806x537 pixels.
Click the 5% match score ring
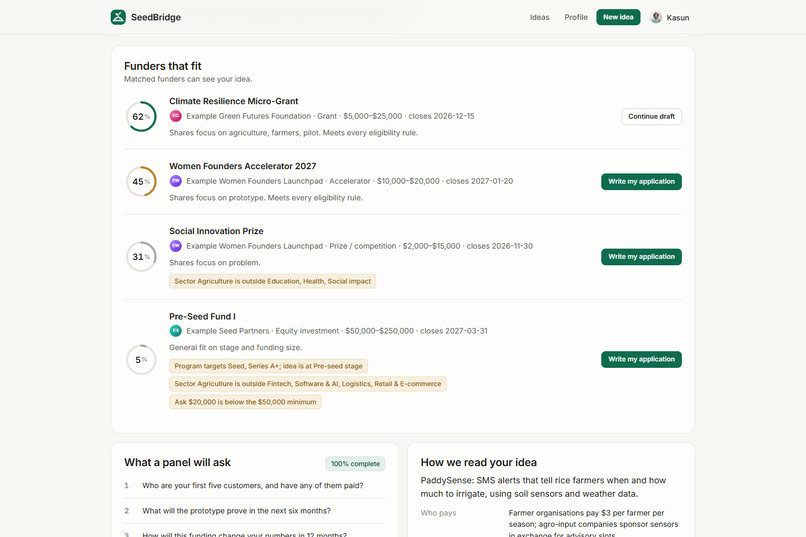pyautogui.click(x=141, y=360)
